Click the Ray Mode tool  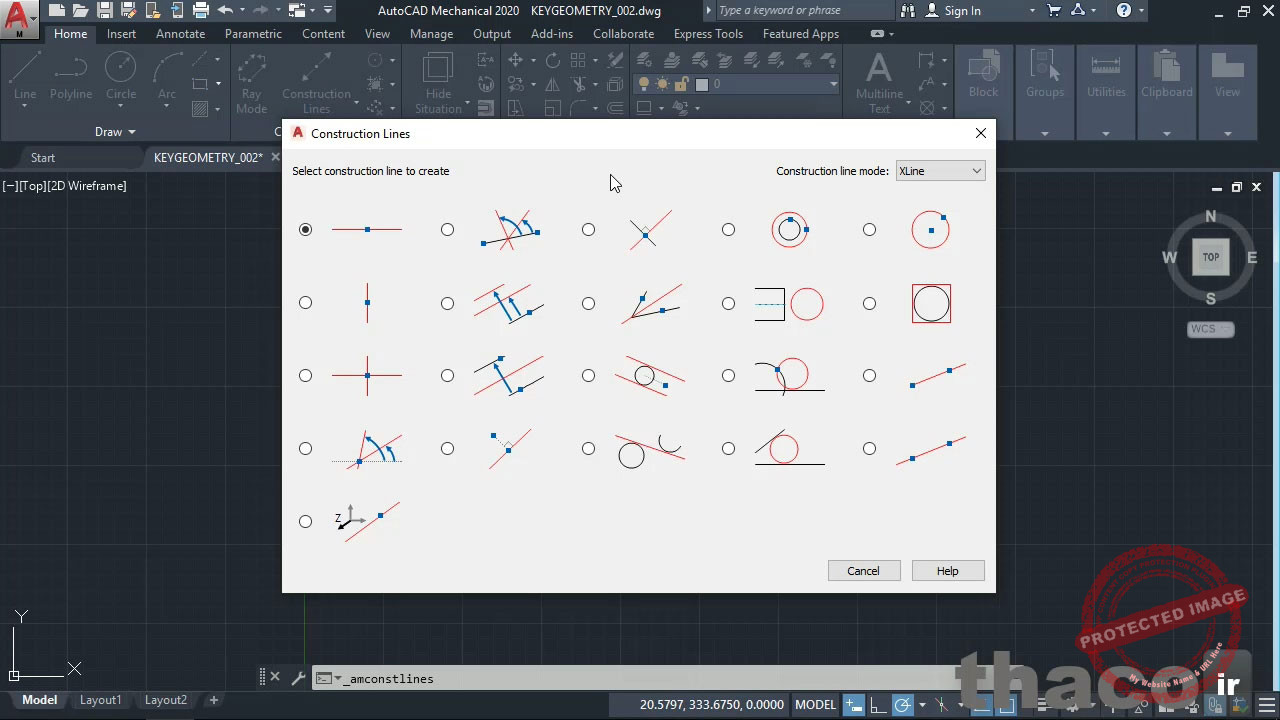(251, 84)
